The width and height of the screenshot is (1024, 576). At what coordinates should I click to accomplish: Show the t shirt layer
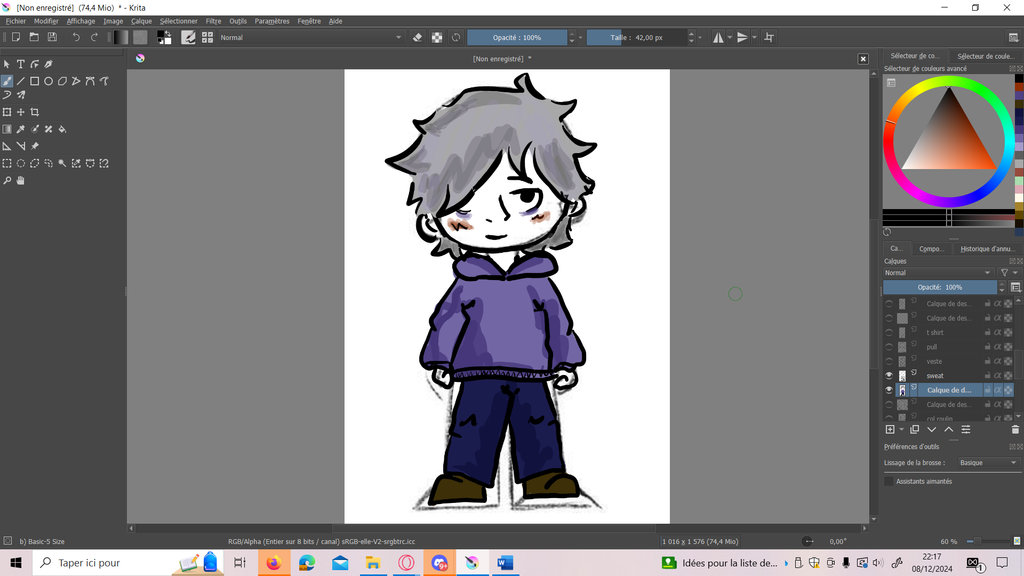889,333
